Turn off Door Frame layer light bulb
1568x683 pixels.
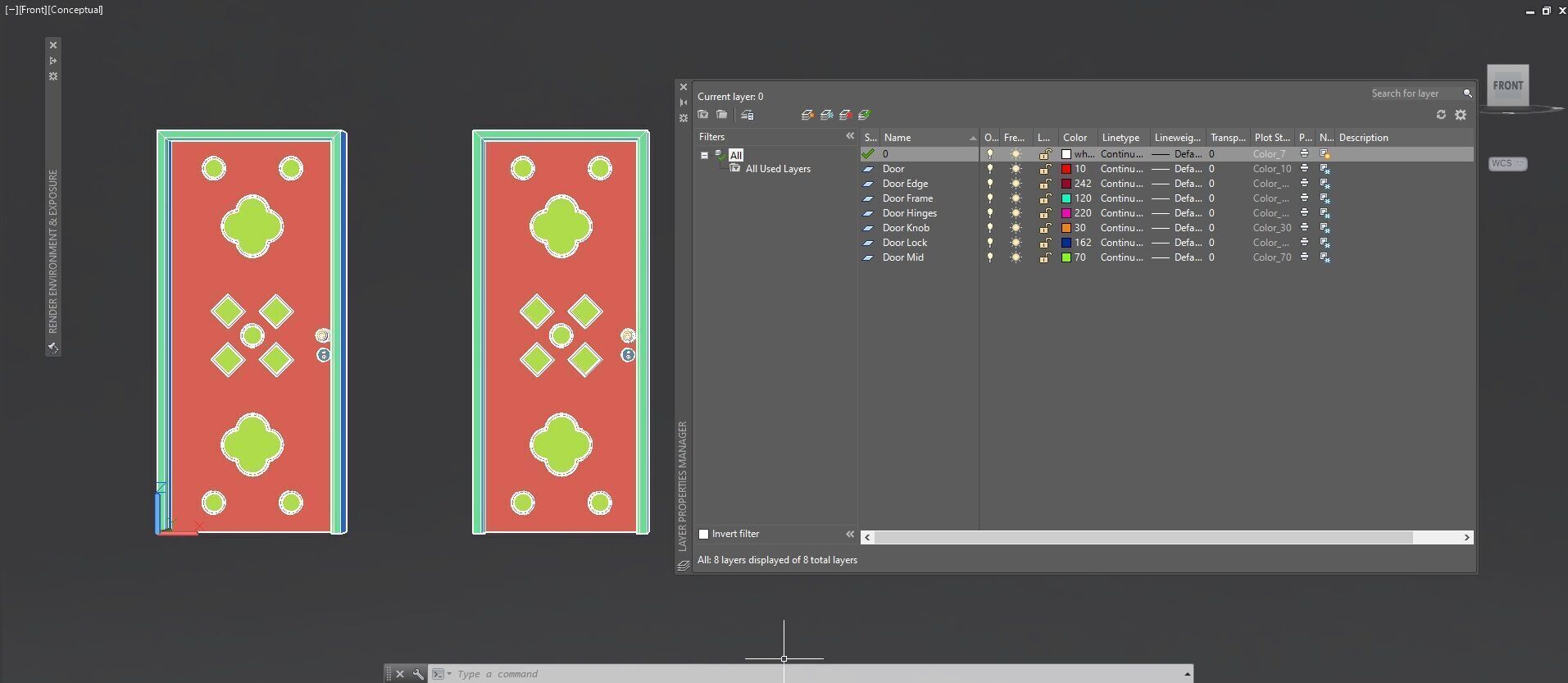point(989,198)
